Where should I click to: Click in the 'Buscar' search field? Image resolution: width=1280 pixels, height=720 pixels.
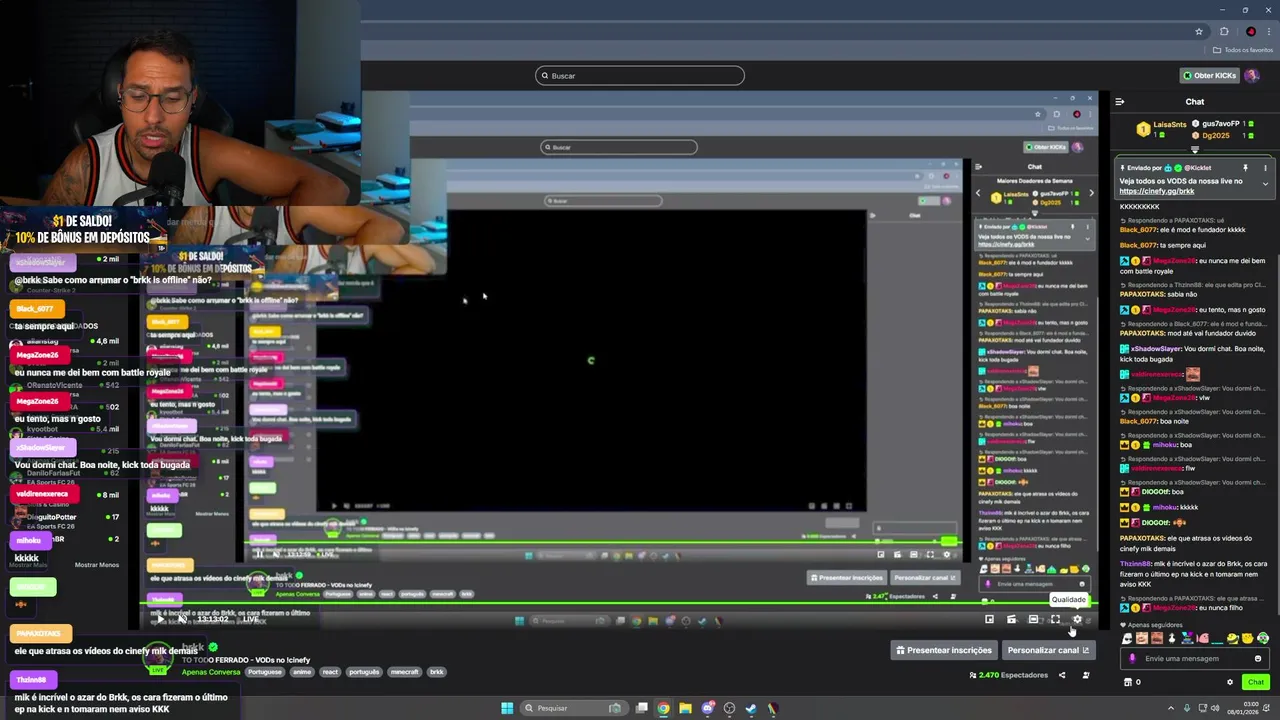(640, 75)
